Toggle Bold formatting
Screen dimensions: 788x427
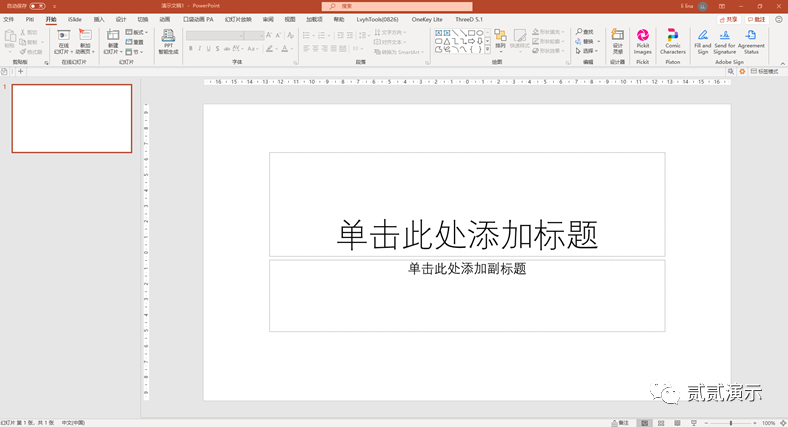[190, 49]
